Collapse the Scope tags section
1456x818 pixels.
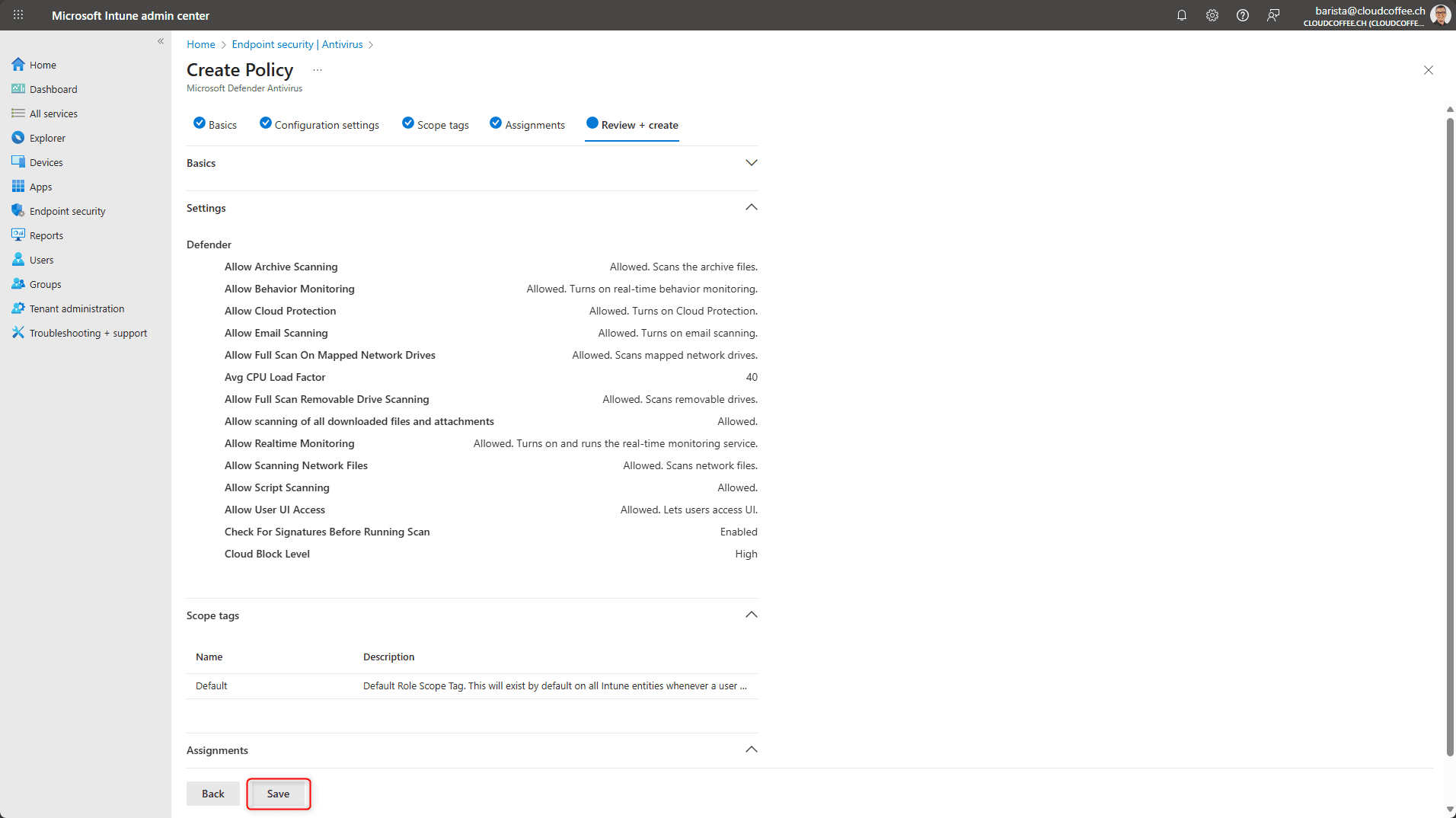click(x=751, y=615)
